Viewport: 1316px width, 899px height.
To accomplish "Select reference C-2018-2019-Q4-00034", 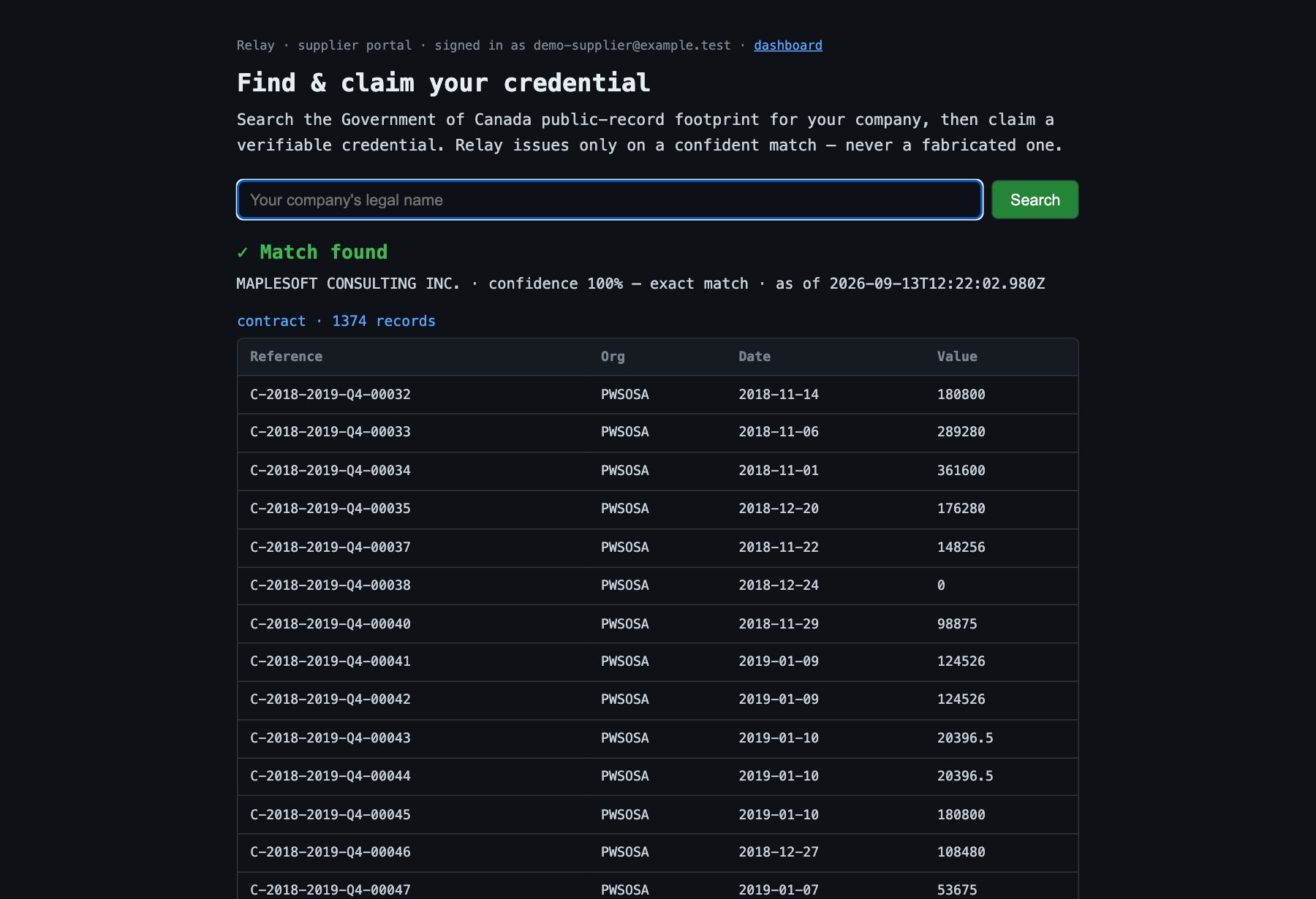I will click(330, 471).
